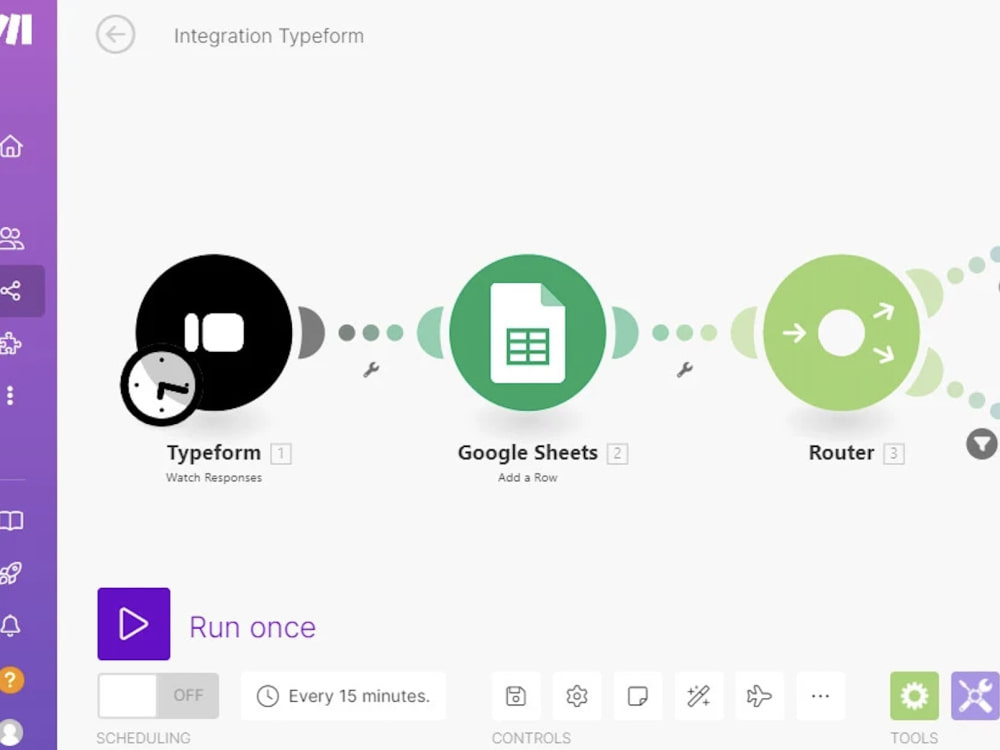
Task: Open Notifications bell in sidebar
Action: pos(11,626)
